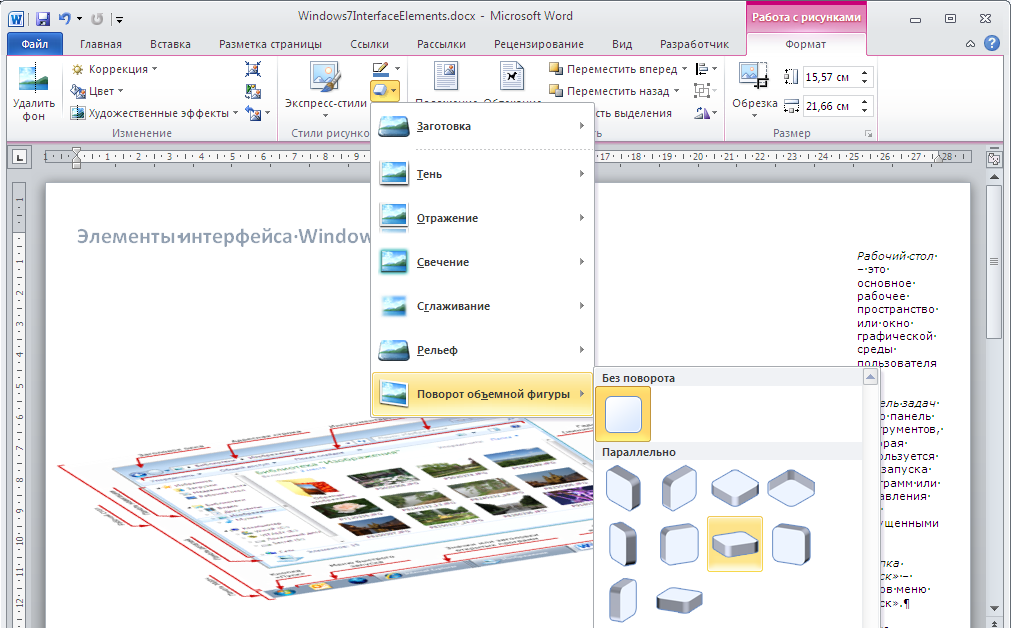Open the Файл tab
Screen dimensions: 1011x628
point(35,44)
